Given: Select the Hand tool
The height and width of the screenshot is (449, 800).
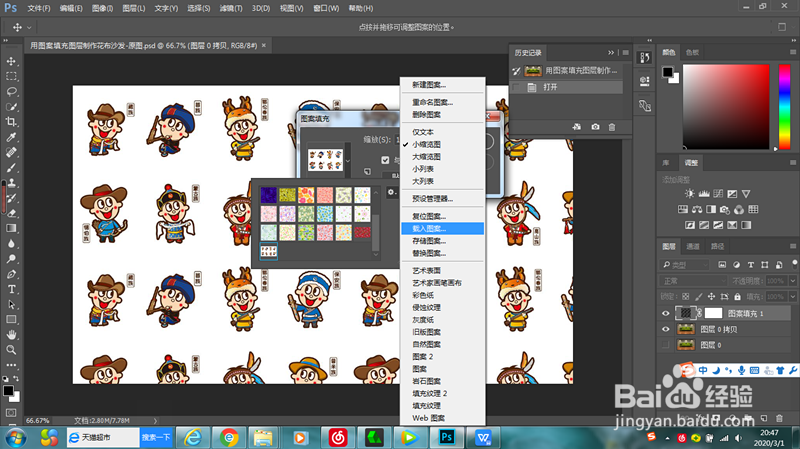Looking at the screenshot, I should coord(11,335).
